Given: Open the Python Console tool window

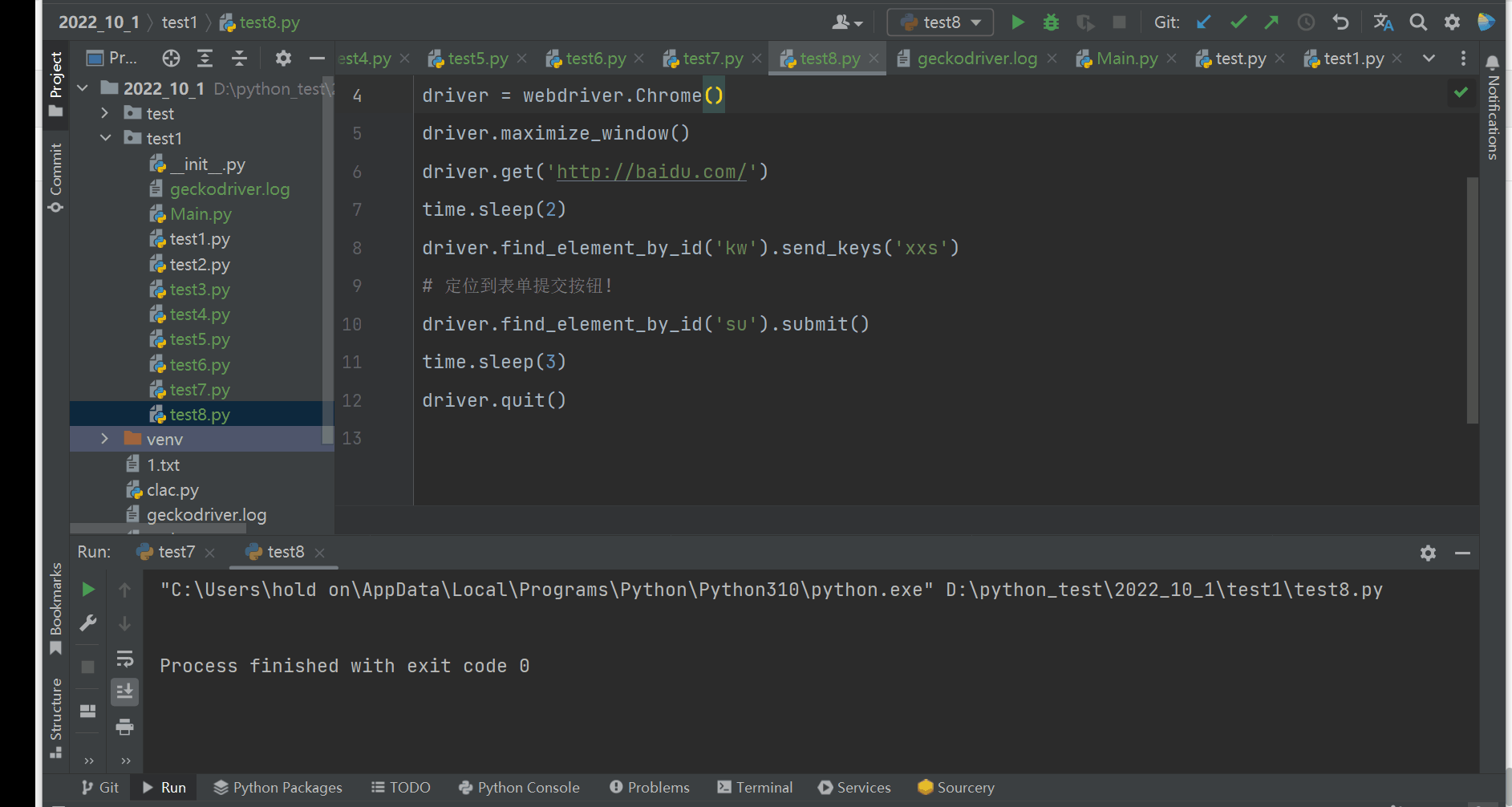Looking at the screenshot, I should coord(519,788).
